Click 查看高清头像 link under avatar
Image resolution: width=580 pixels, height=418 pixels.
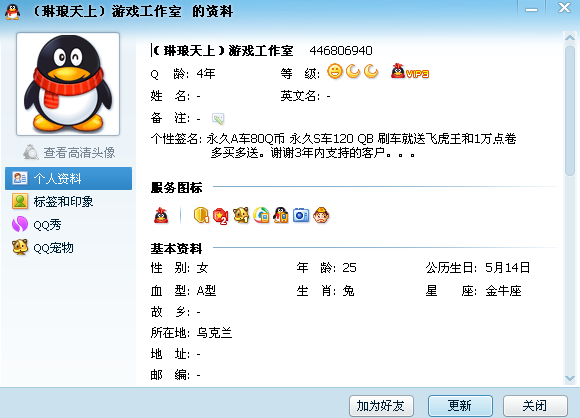(x=69, y=152)
